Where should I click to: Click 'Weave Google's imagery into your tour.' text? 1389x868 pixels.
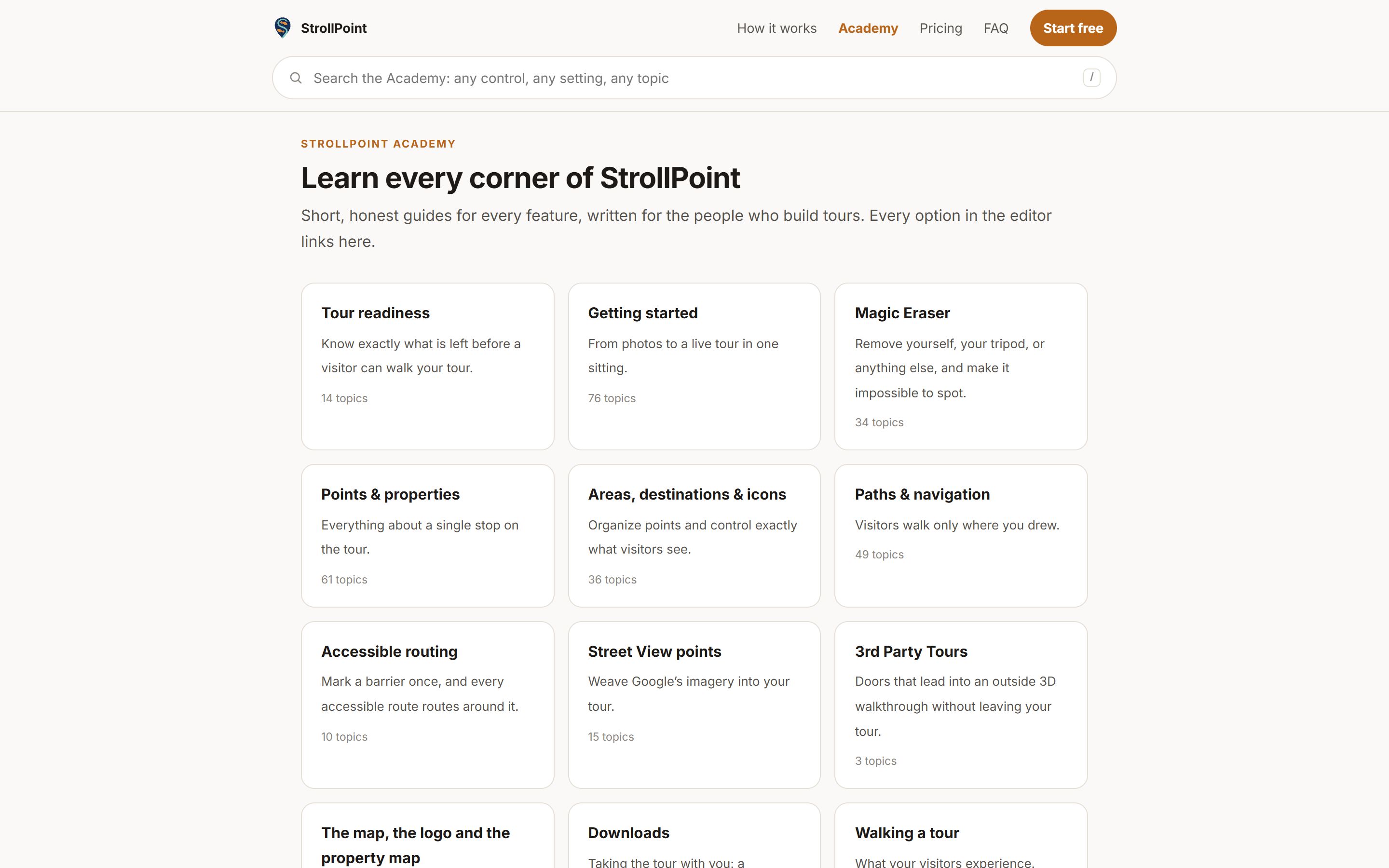tap(689, 693)
